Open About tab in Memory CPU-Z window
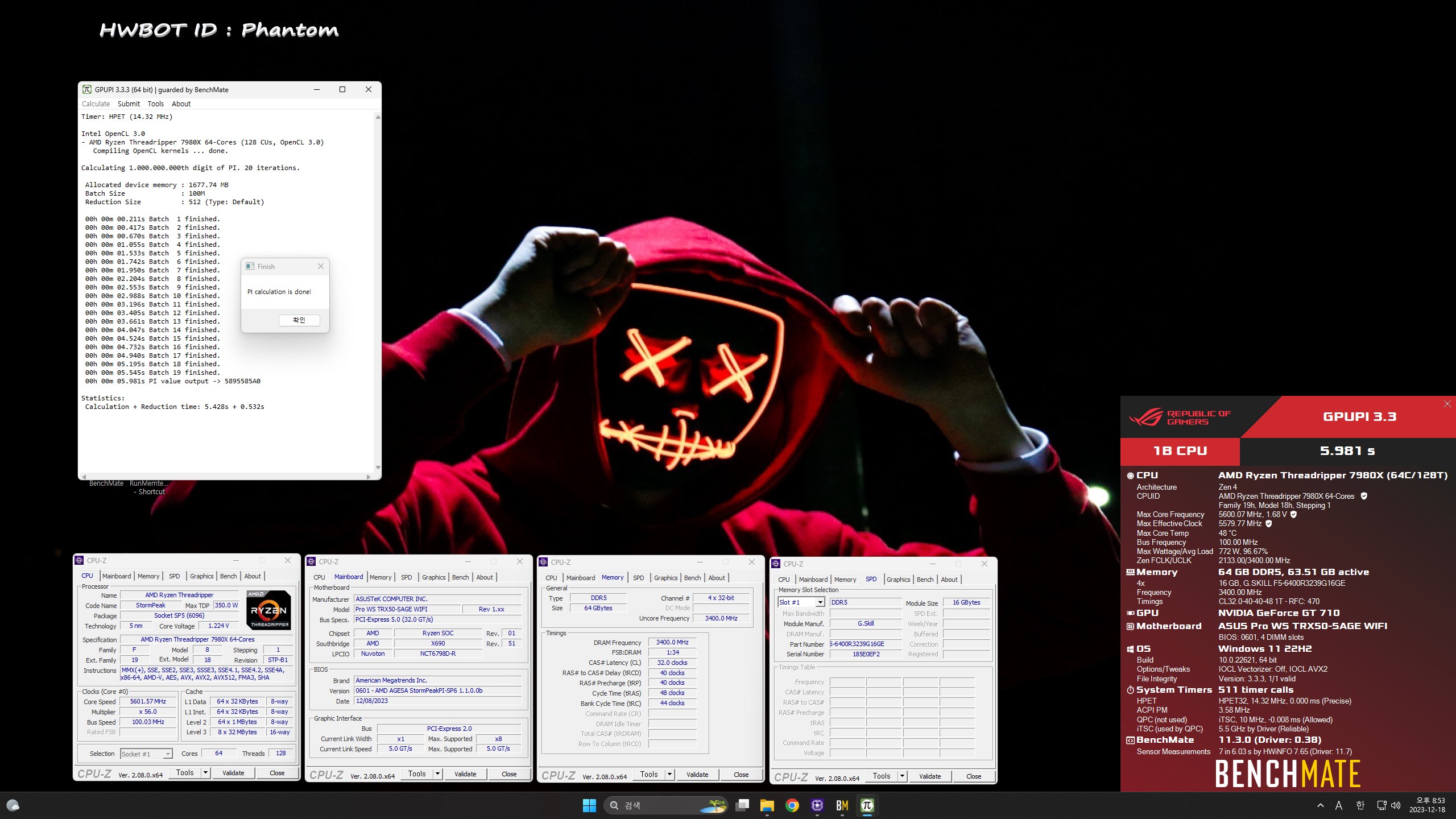1456x819 pixels. pos(717,578)
